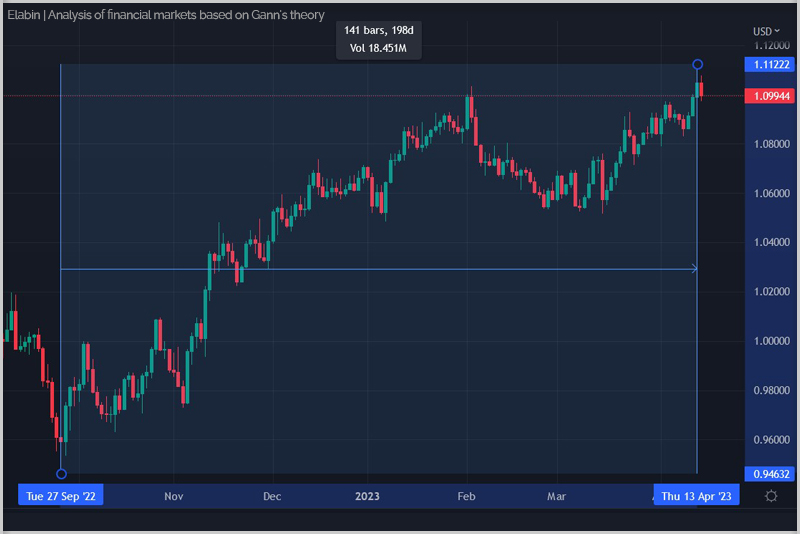800x534 pixels.
Task: Click the bottom-left measurement handle circle
Action: pos(61,474)
